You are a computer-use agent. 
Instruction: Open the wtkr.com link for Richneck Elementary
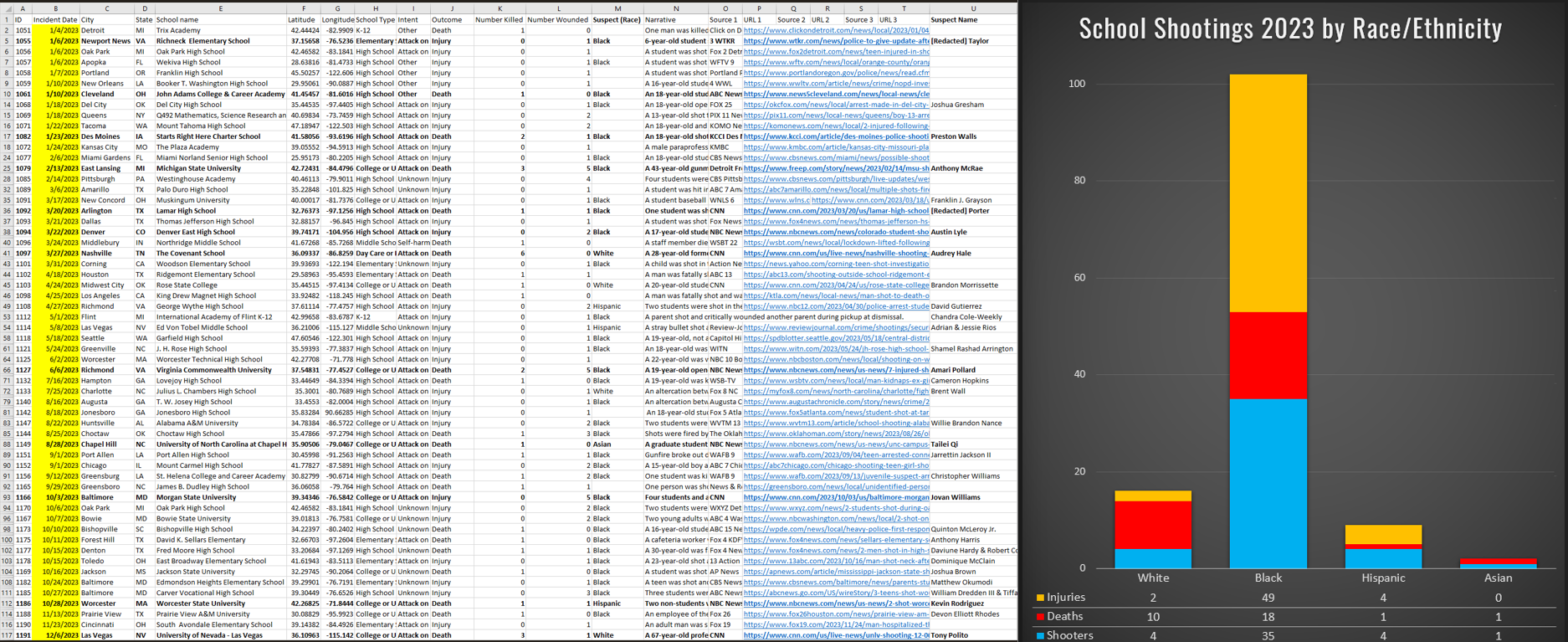(x=836, y=41)
